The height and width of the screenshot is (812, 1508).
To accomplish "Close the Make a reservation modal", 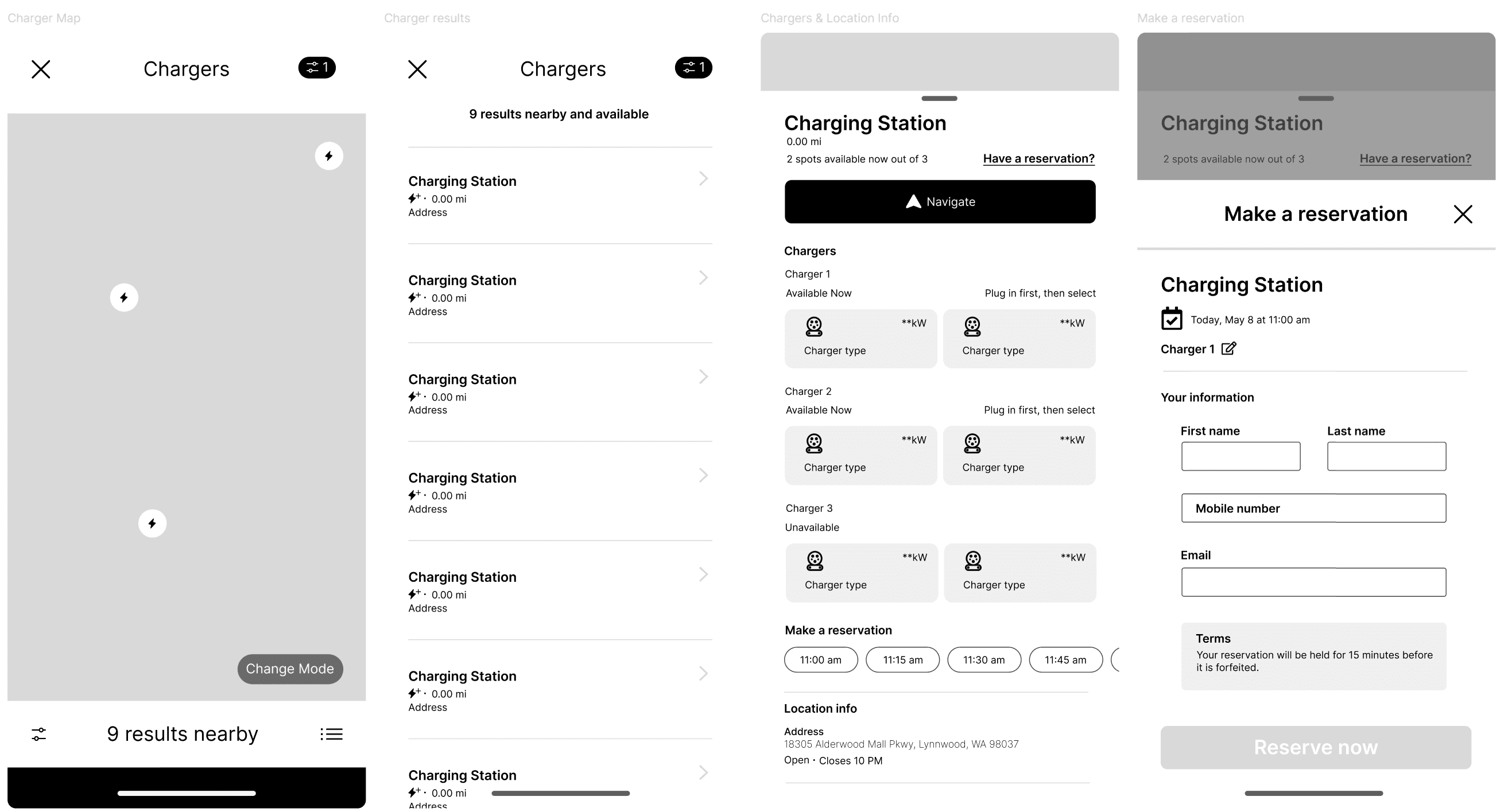I will (1463, 214).
